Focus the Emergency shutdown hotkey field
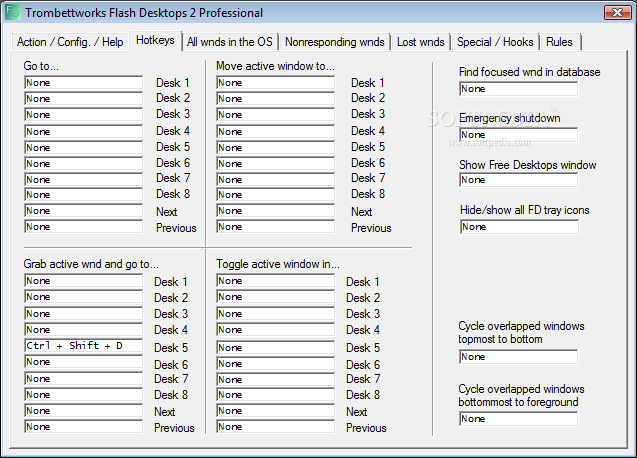 tap(519, 135)
